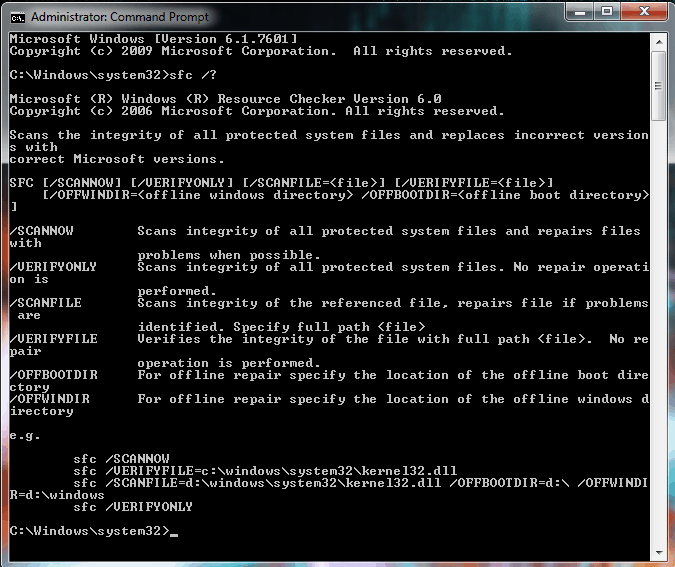Click the example line starting 'sfc /SCANFILE=d:\windows'
675x567 pixels.
329,489
